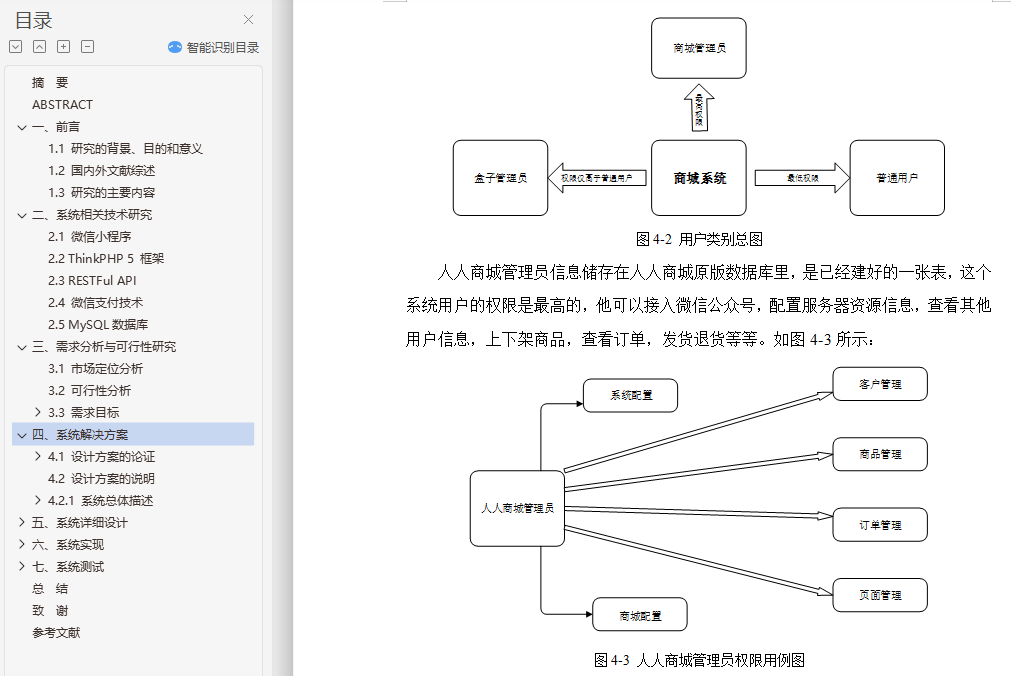Viewport: 1011px width, 676px height.
Task: Expand the 七、系统测试 section
Action: pyautogui.click(x=22, y=566)
